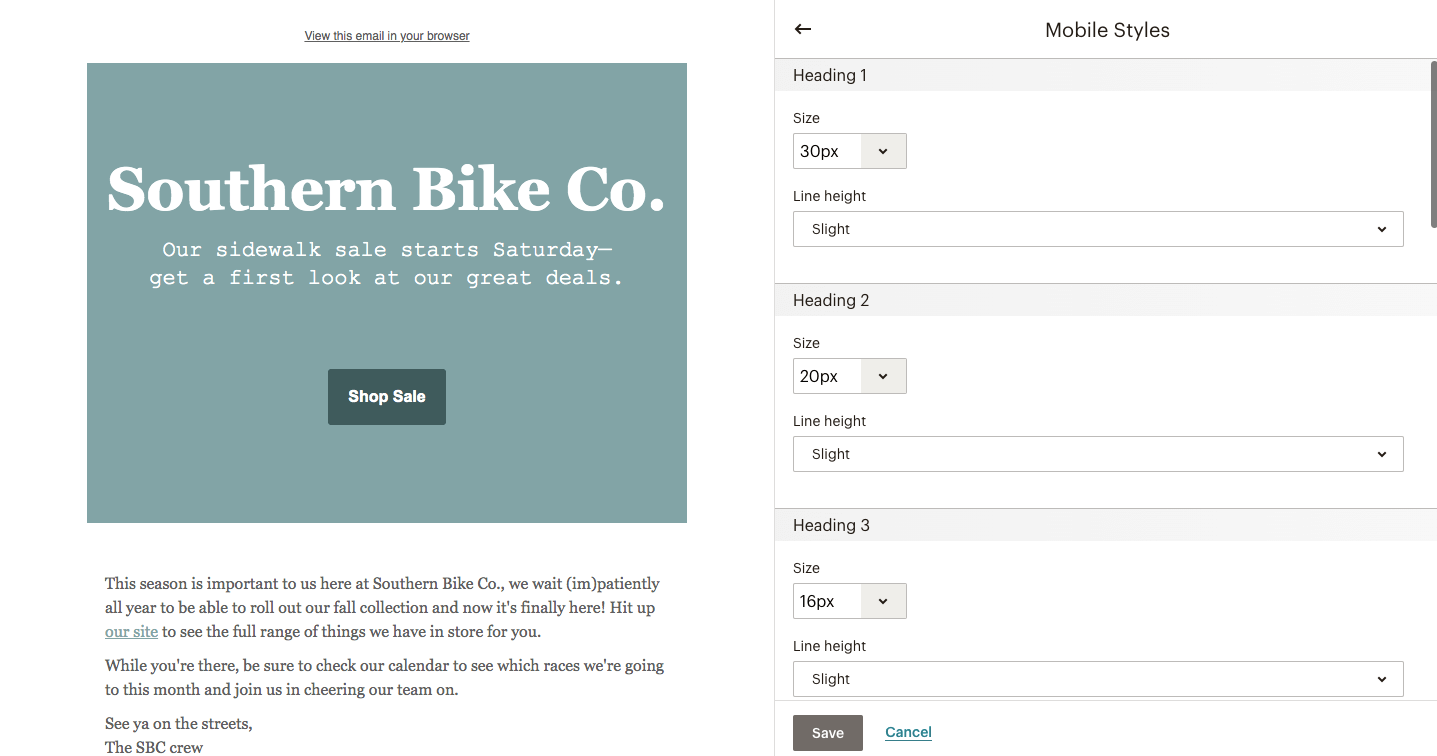Change Heading 1 line height from Slight
Screen dimensions: 1437x756
1098,228
